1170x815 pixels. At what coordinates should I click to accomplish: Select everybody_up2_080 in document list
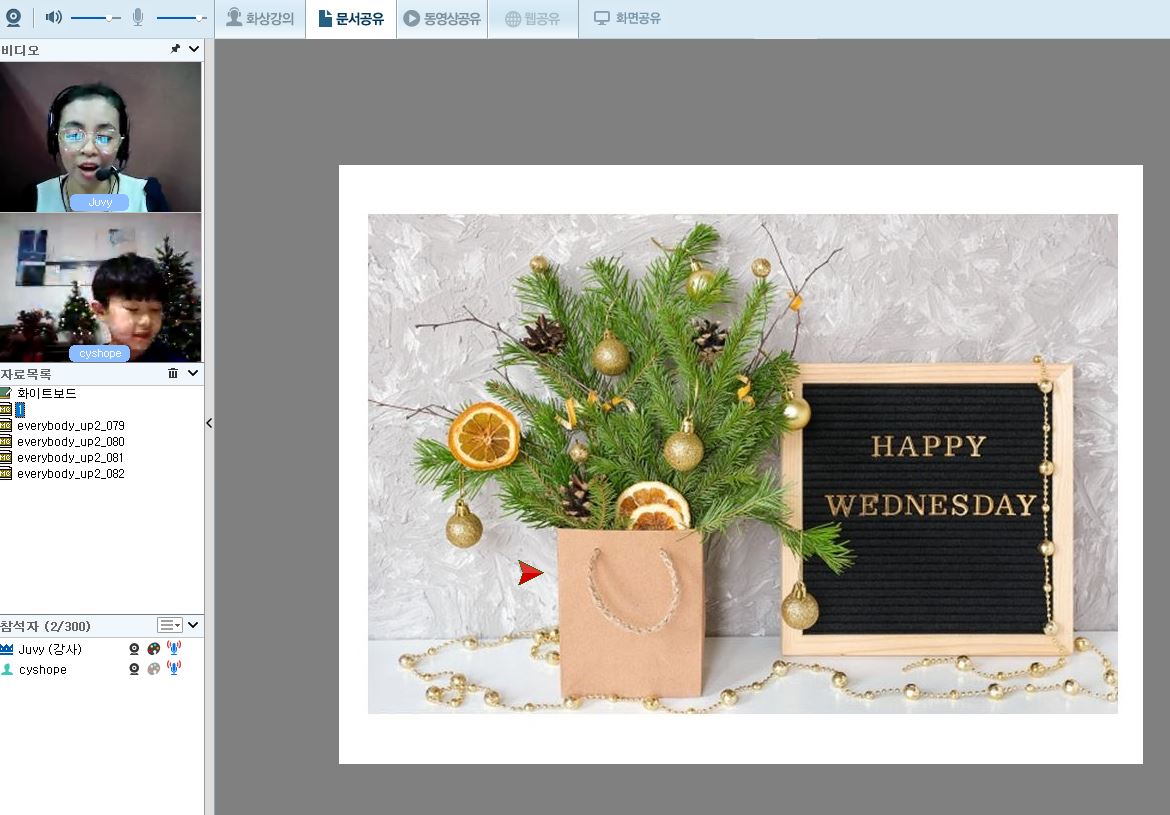70,442
